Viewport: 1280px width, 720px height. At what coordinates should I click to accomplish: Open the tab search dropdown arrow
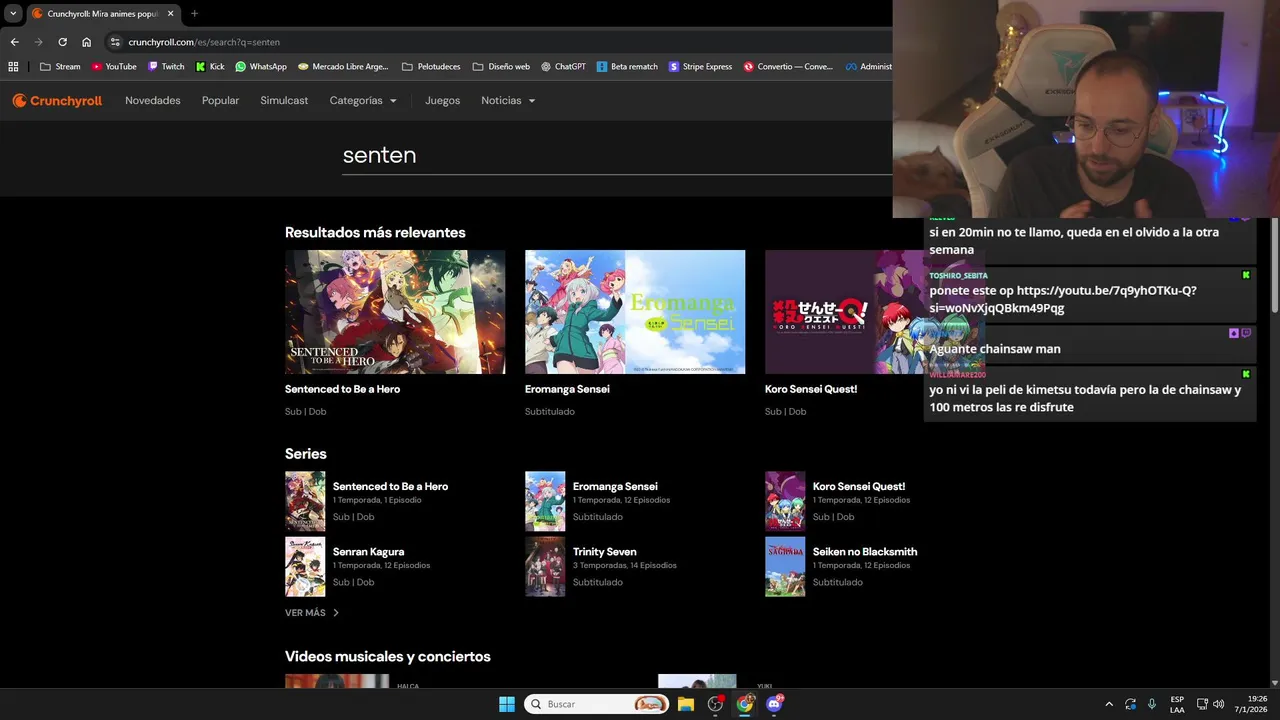click(x=13, y=14)
